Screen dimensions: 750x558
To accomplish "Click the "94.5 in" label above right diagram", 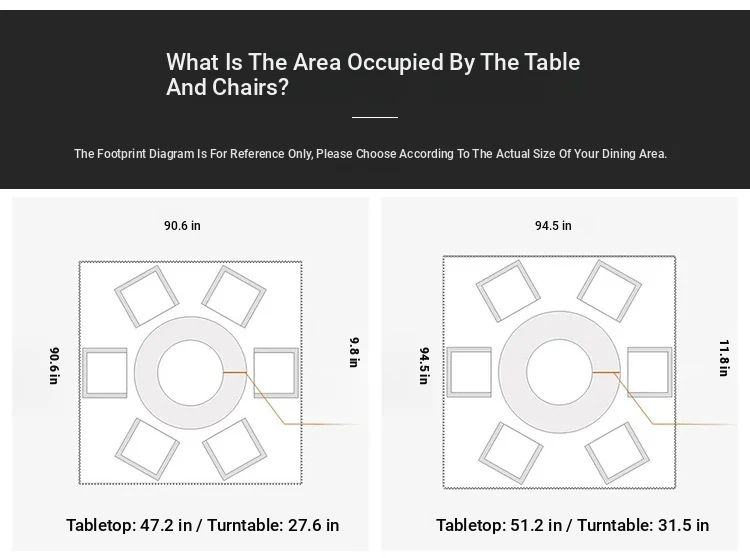I will (x=553, y=226).
